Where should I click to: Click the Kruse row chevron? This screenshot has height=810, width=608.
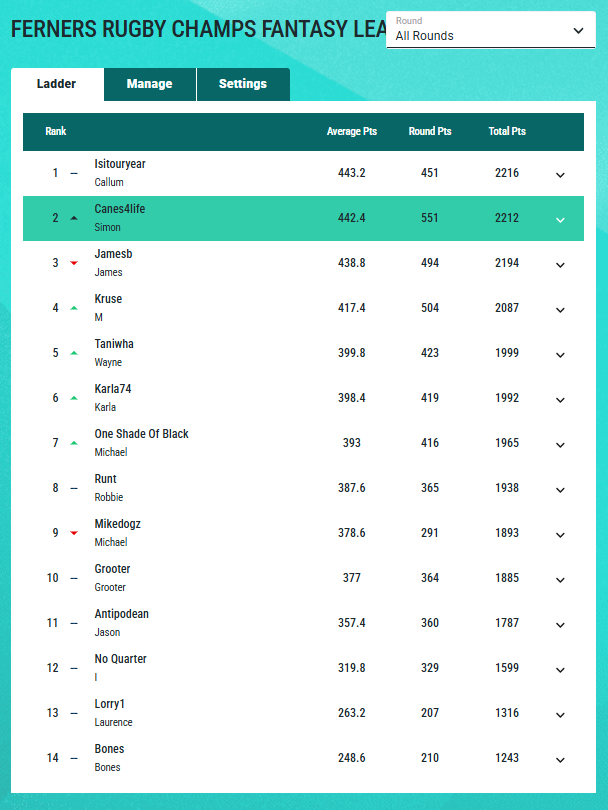[560, 309]
